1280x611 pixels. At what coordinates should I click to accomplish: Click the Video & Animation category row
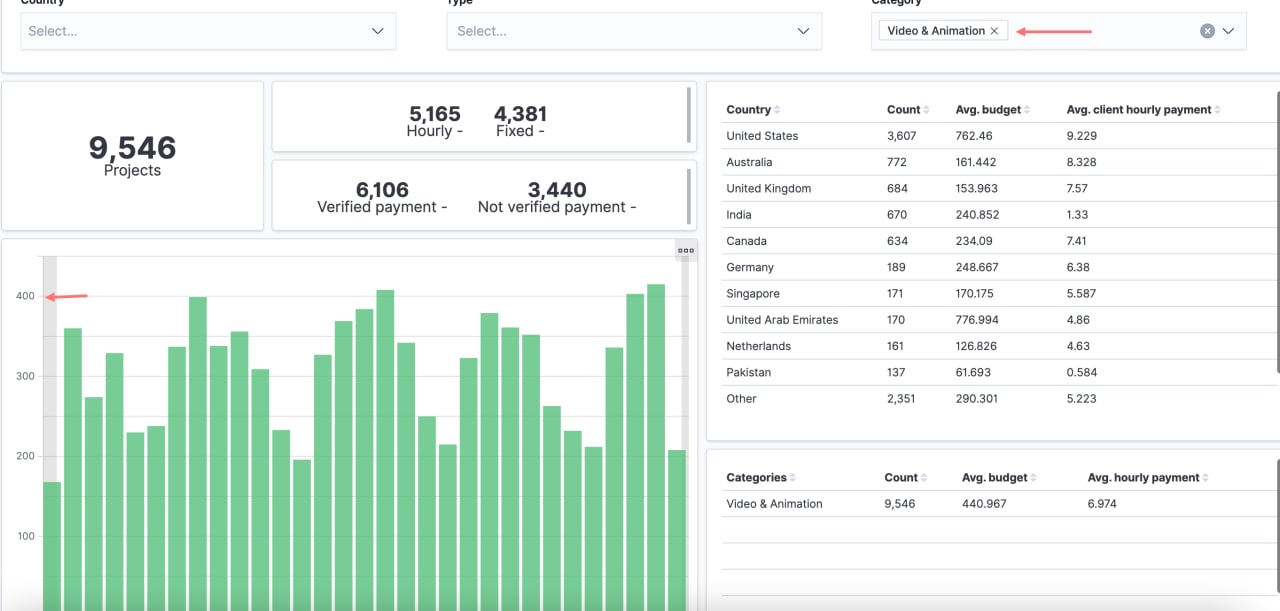pos(774,504)
